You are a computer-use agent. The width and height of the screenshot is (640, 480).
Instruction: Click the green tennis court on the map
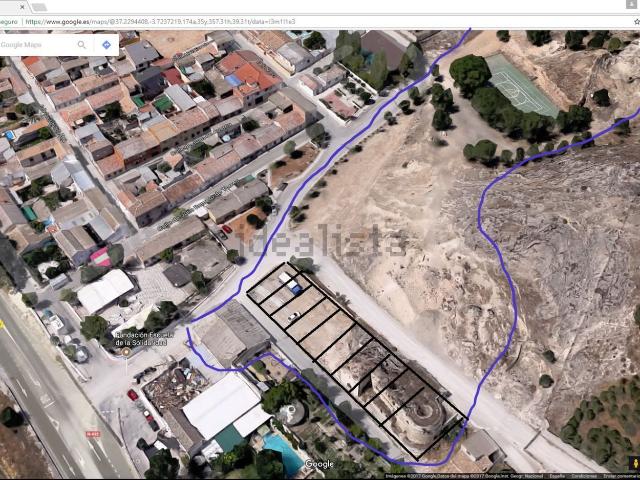tap(520, 85)
